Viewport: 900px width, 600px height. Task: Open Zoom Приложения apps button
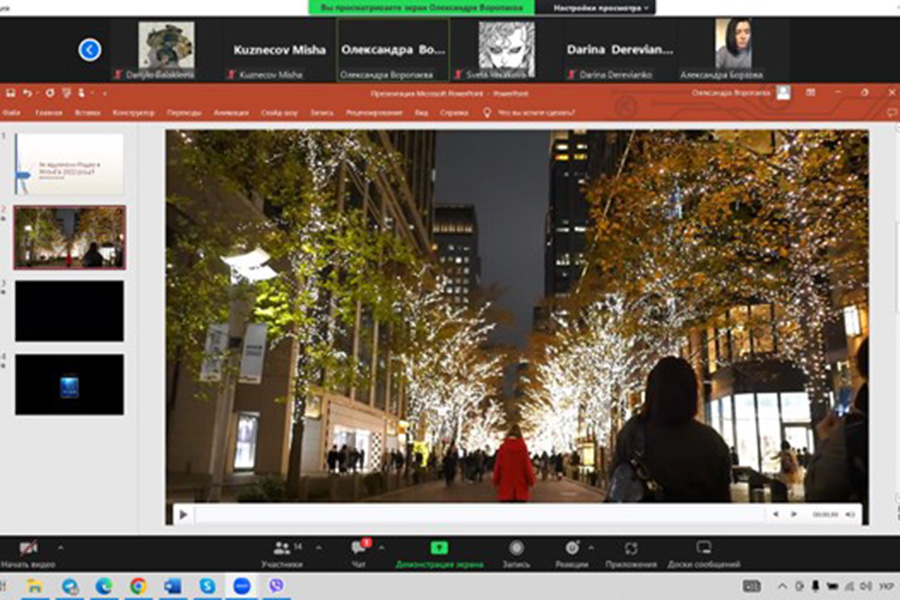coord(631,554)
